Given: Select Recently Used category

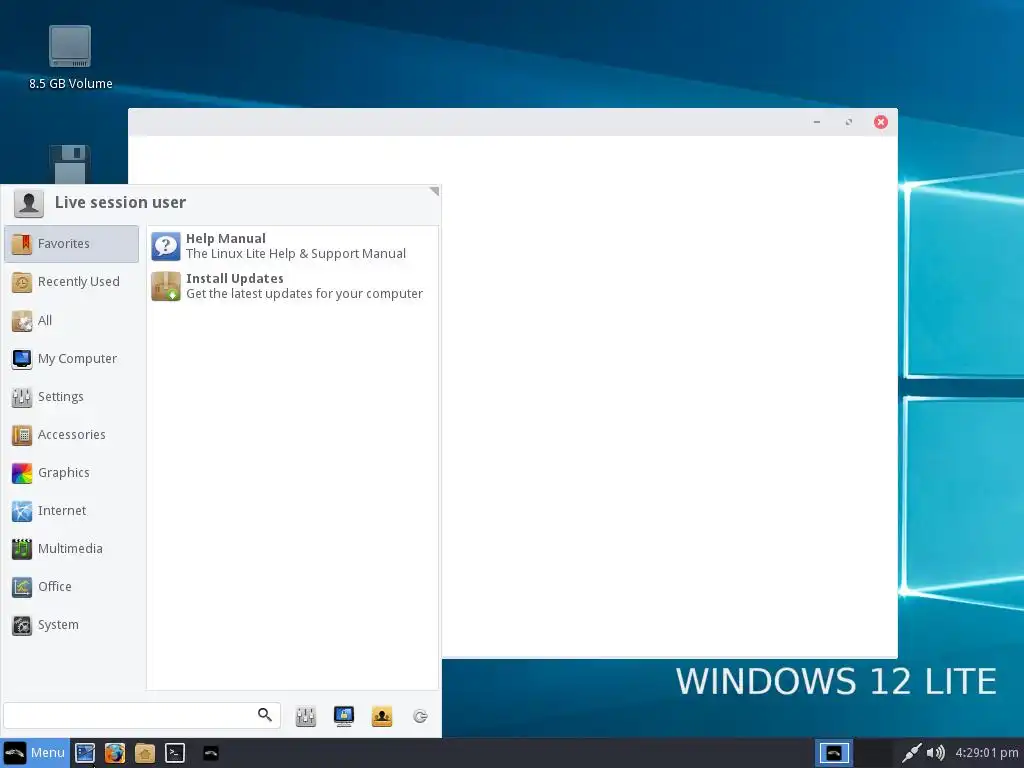Looking at the screenshot, I should 71,282.
